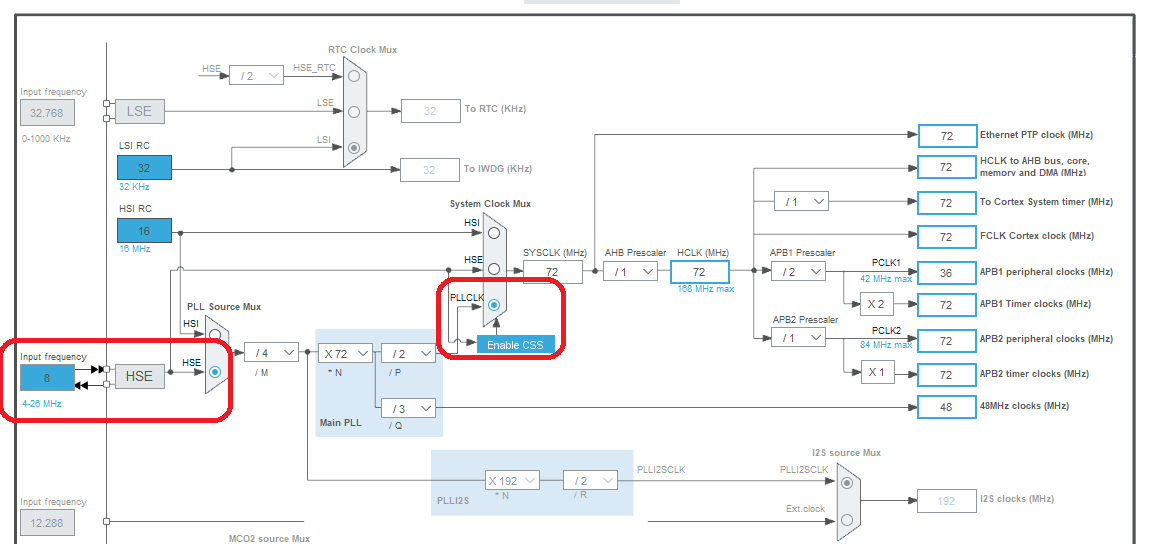Image resolution: width=1150 pixels, height=544 pixels.
Task: Click the Ethernet PTP clock value
Action: (x=947, y=136)
